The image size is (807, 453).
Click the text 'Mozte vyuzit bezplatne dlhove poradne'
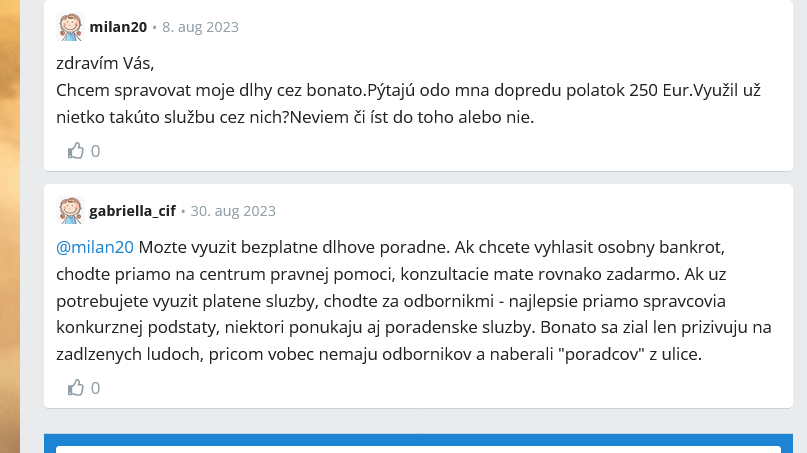pos(294,247)
